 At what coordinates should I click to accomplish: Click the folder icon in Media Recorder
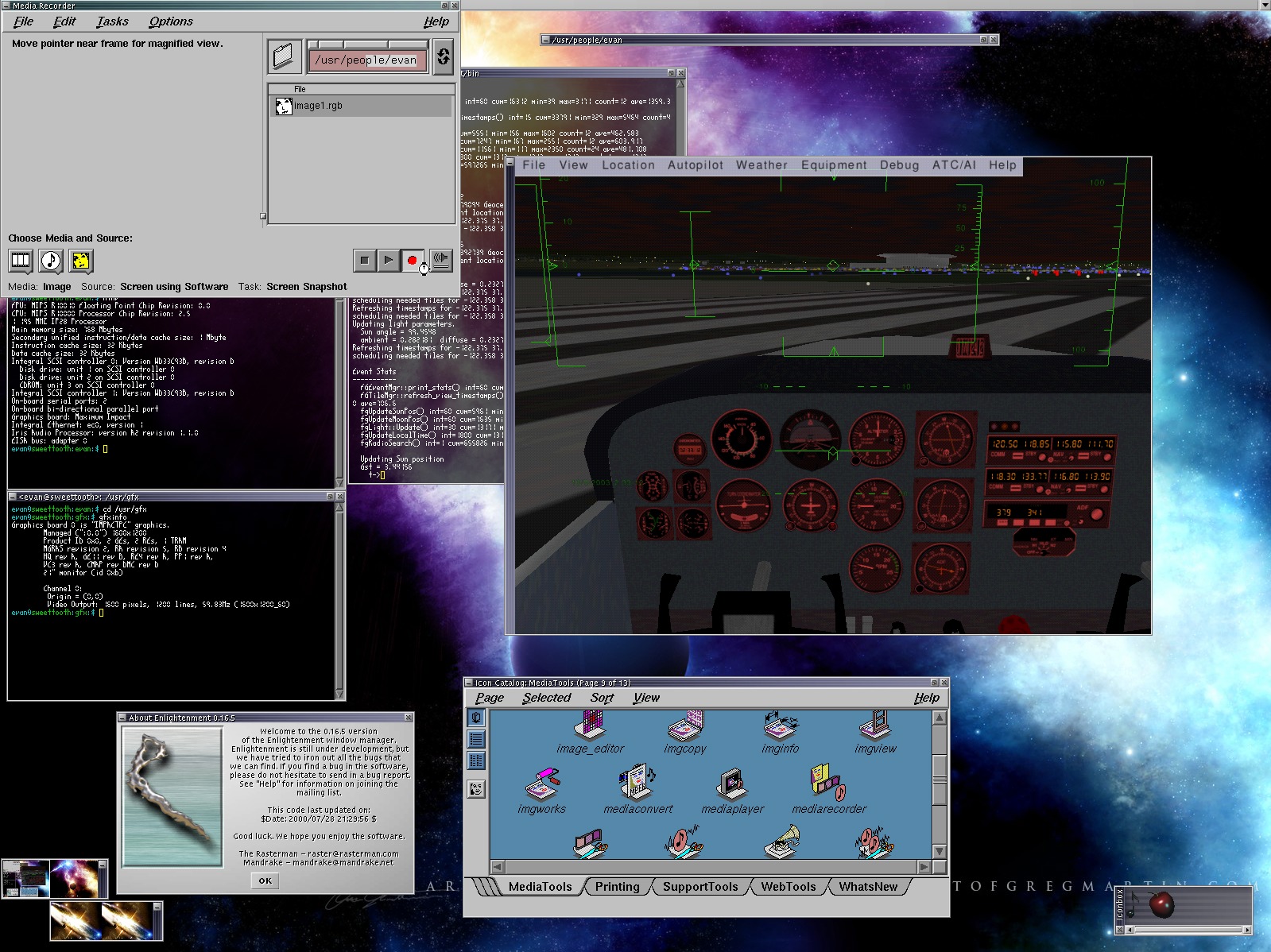click(284, 56)
